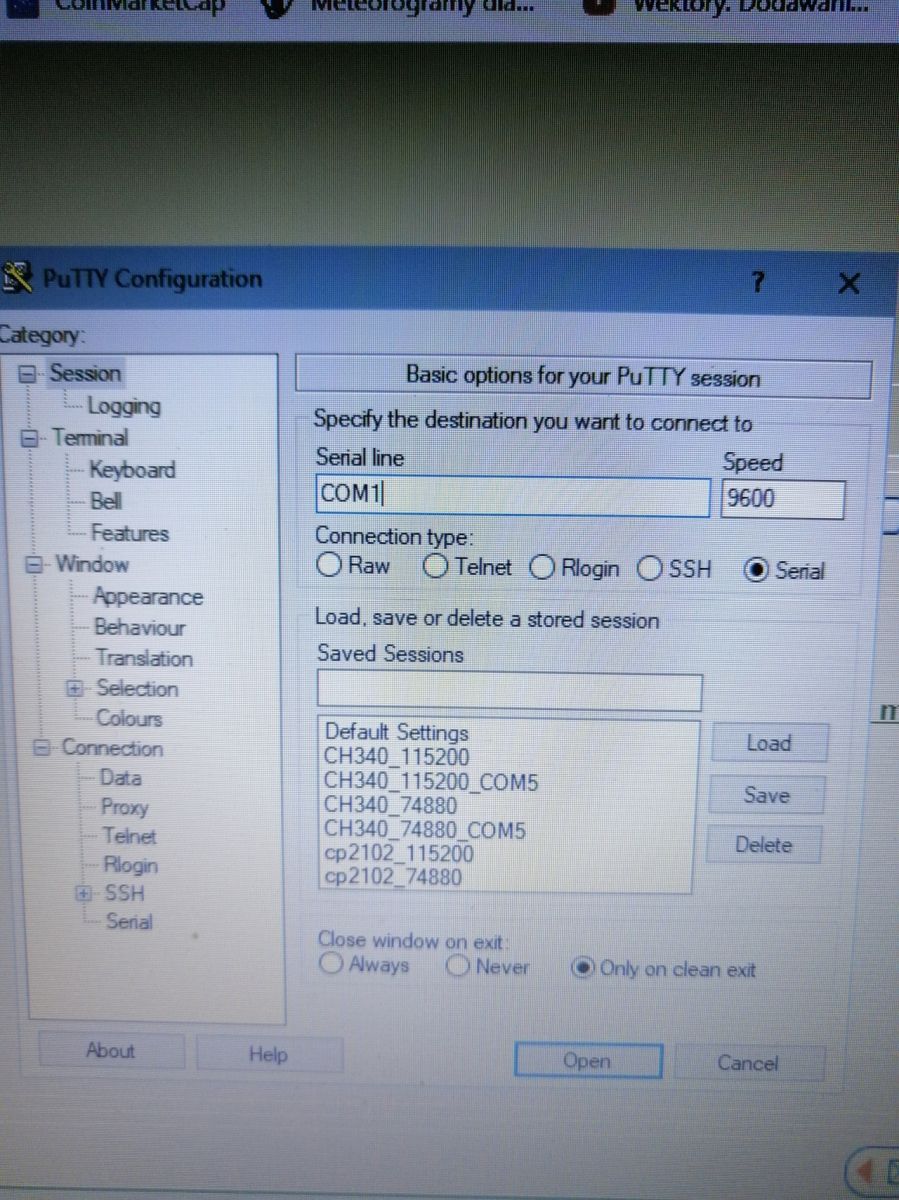Open the Colours category
Image resolution: width=899 pixels, height=1200 pixels.
(129, 718)
